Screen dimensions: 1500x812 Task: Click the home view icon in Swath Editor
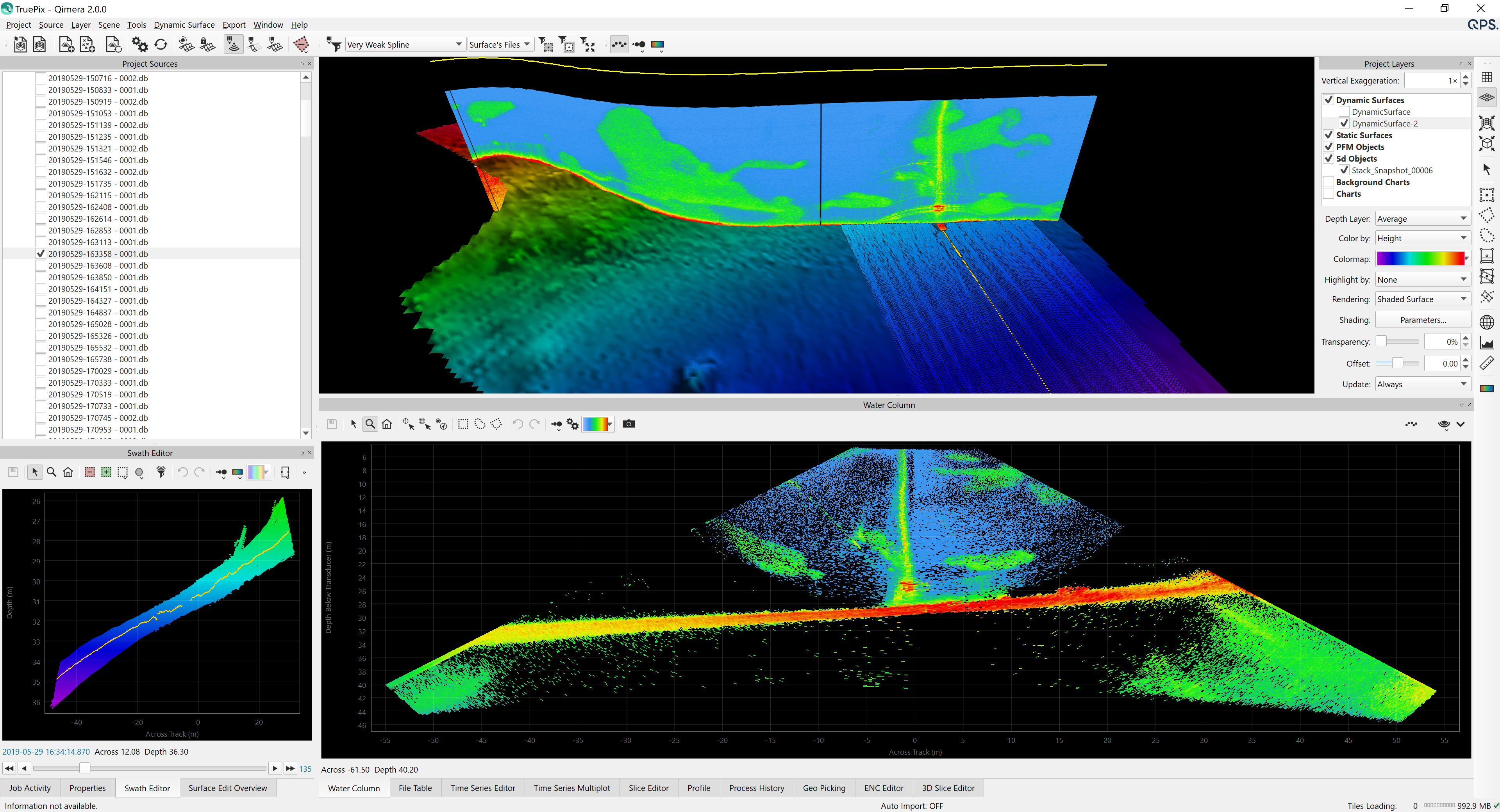pos(68,472)
